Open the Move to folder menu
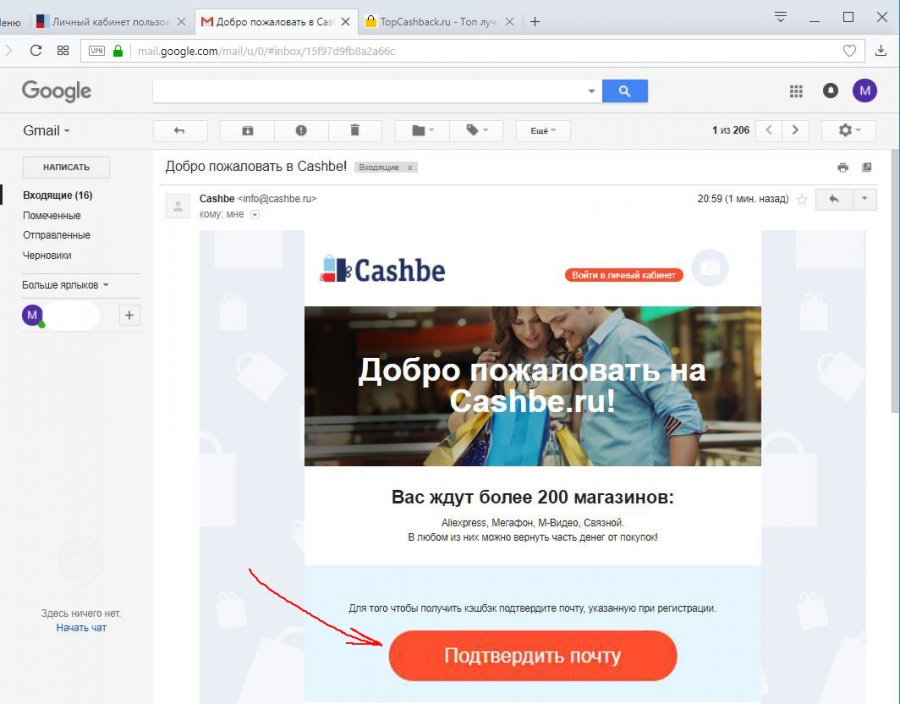Viewport: 900px width, 704px height. click(422, 131)
